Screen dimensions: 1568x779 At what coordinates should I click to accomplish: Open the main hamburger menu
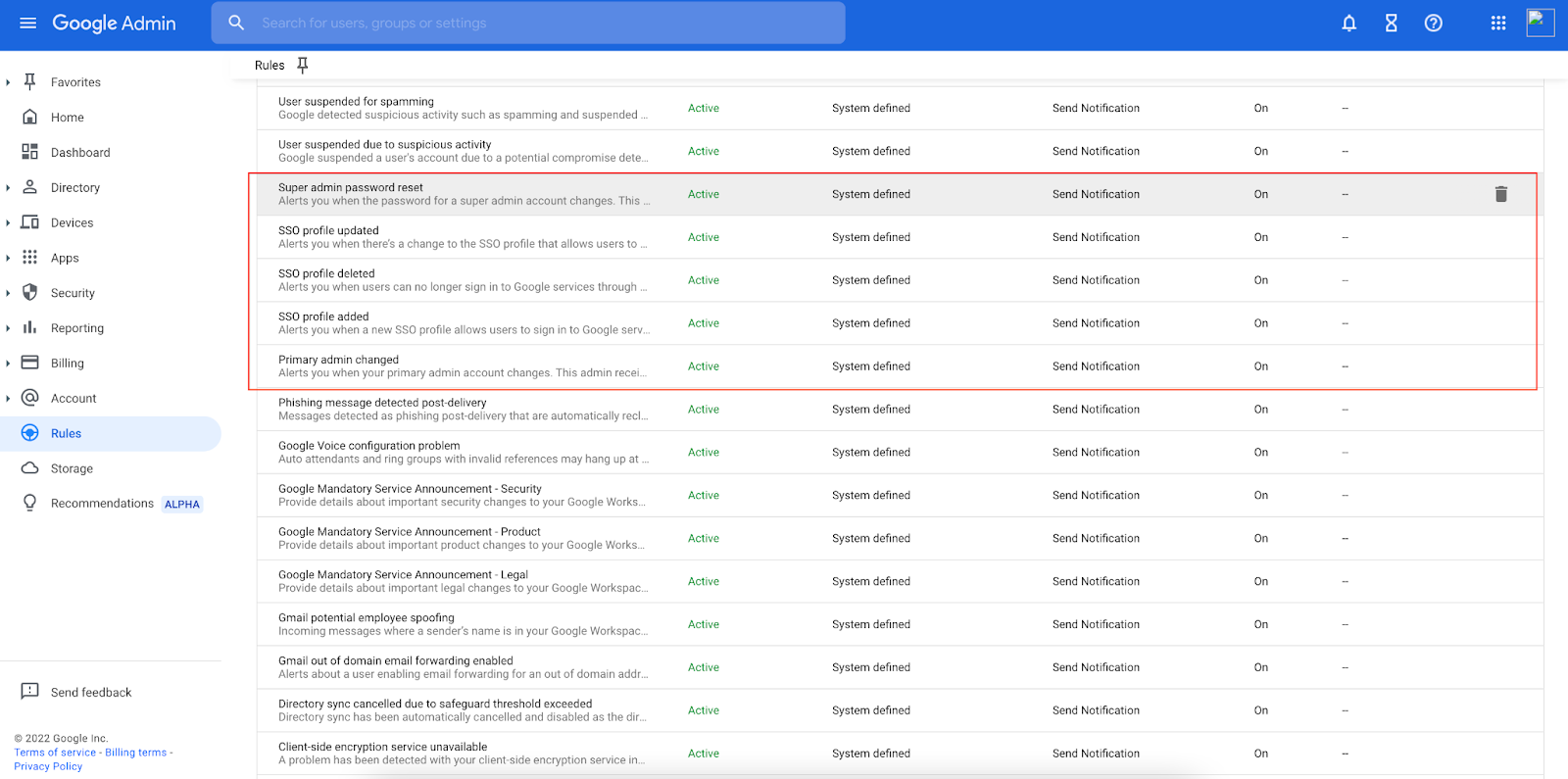27,23
